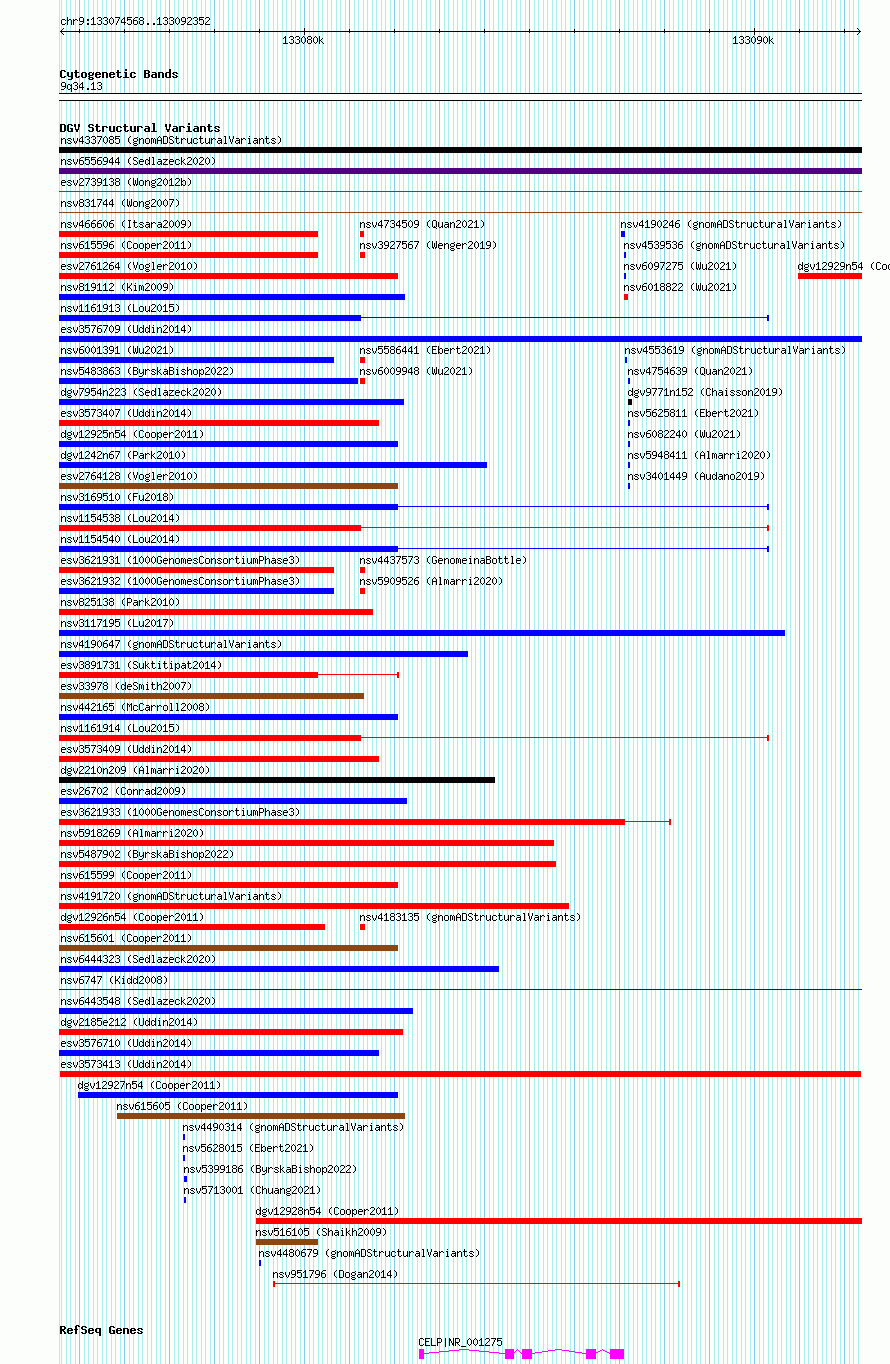Select the esv2764128 Vogler2010 label
This screenshot has width=890, height=1364.
coord(129,476)
